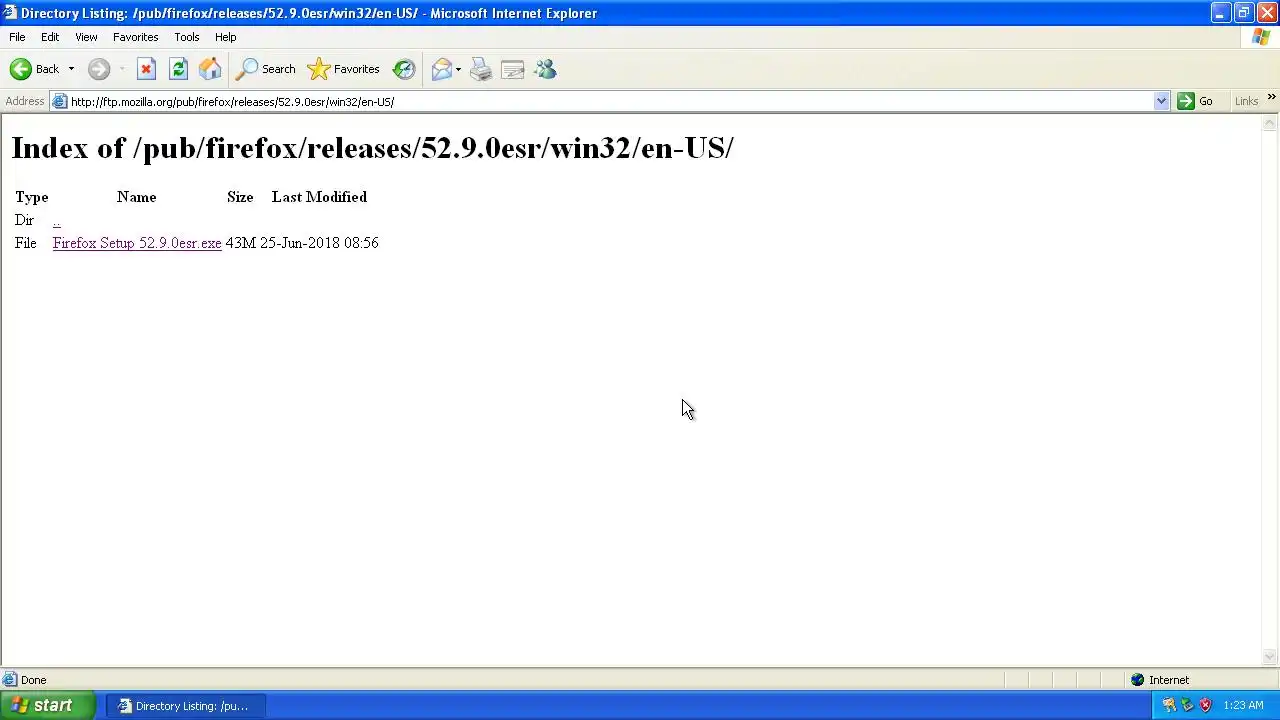Click the '25-Jun-2018 08:56' date text
The height and width of the screenshot is (720, 1280).
319,243
